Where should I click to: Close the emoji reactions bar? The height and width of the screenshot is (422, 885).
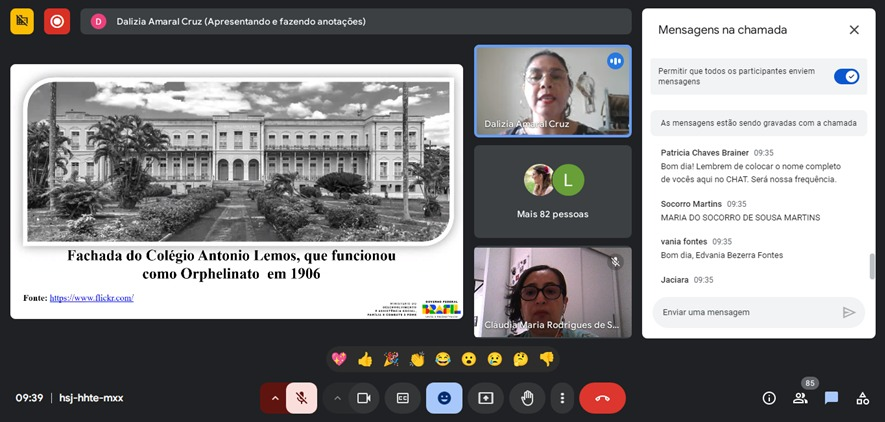point(444,398)
